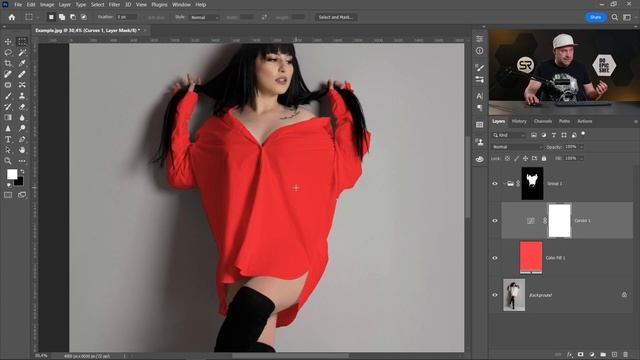Change screen mode icon in toolbox
The width and height of the screenshot is (640, 360).
point(22,195)
